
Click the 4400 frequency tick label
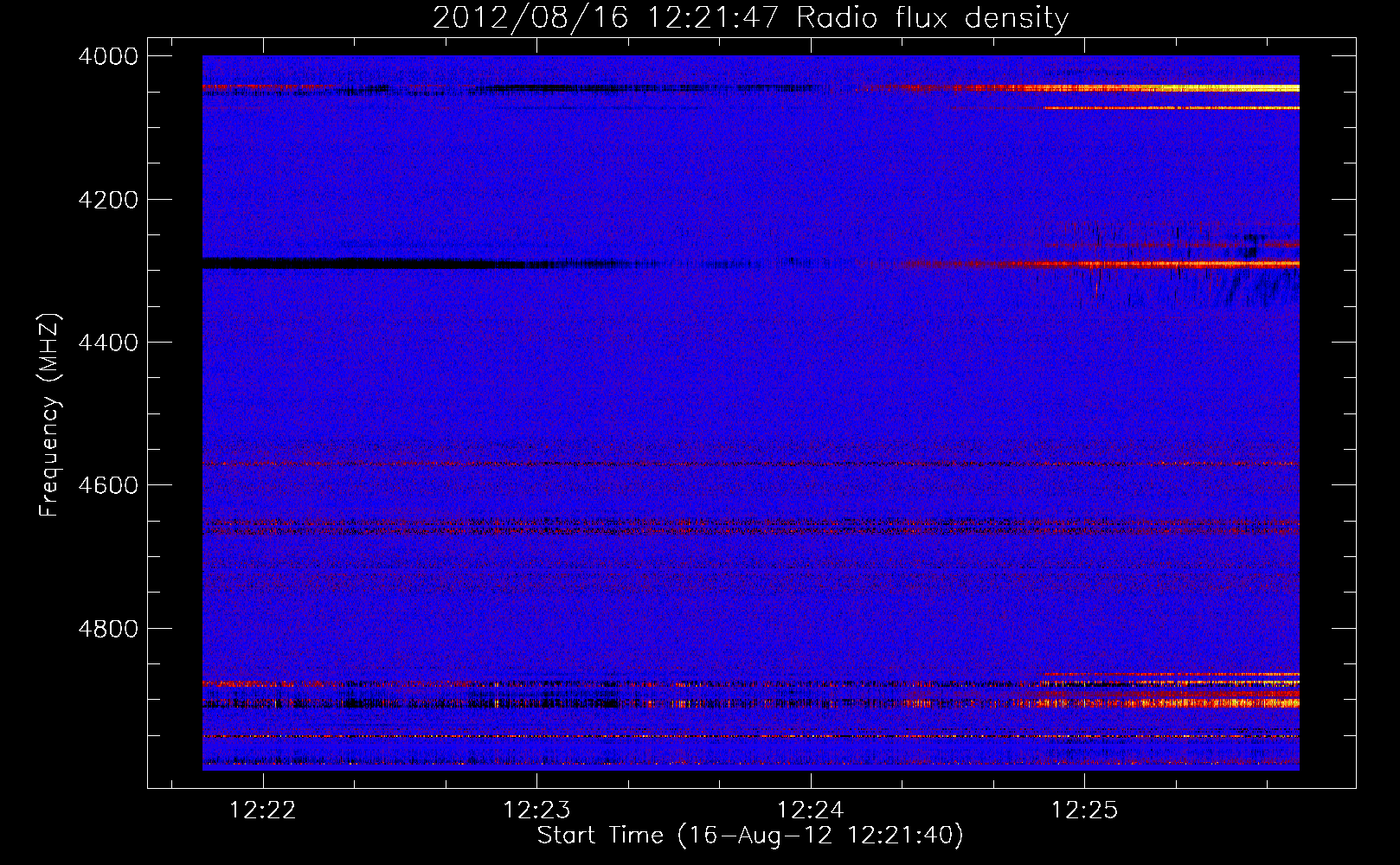(x=108, y=343)
